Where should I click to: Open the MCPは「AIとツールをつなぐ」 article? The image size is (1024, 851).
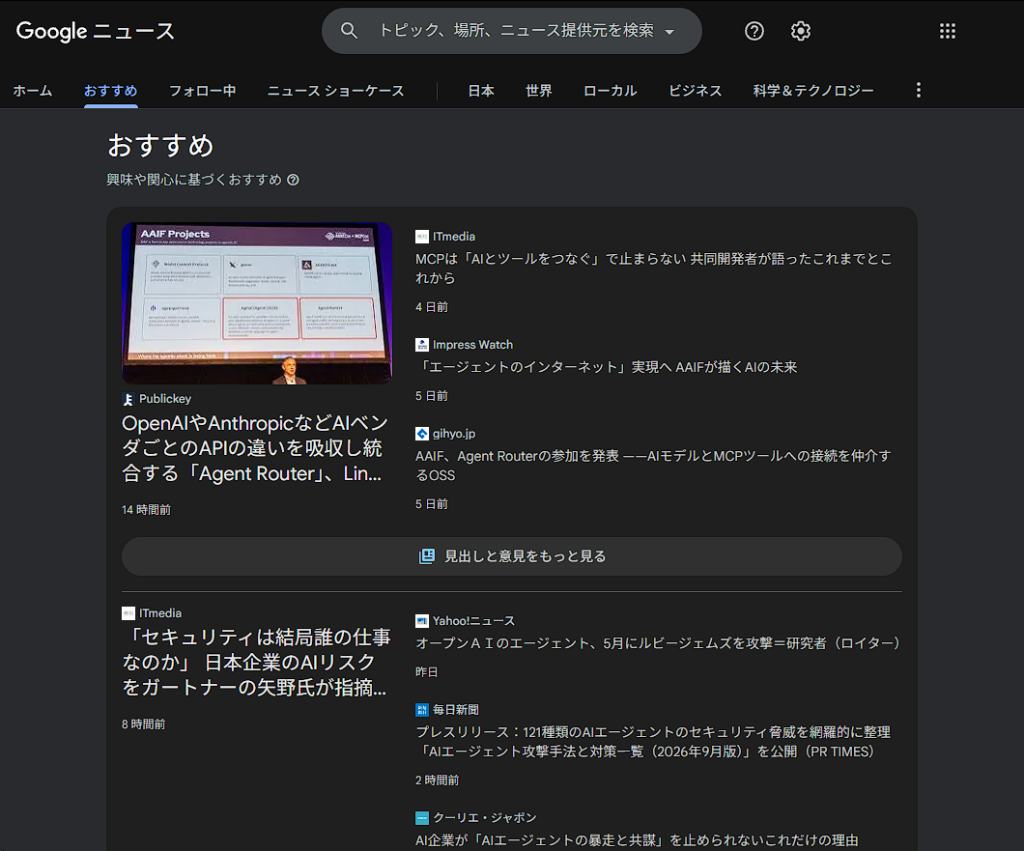click(x=654, y=268)
